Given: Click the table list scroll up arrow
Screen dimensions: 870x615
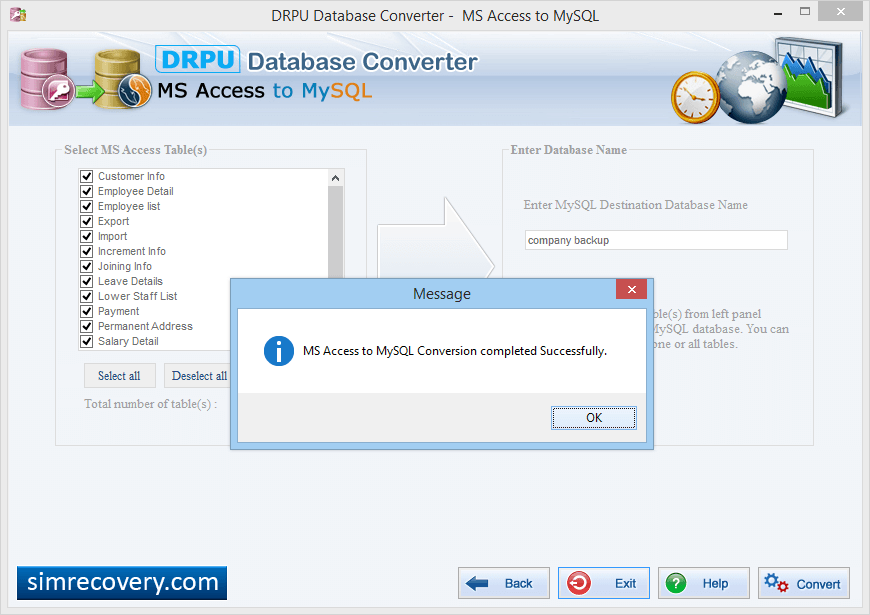Looking at the screenshot, I should [335, 178].
